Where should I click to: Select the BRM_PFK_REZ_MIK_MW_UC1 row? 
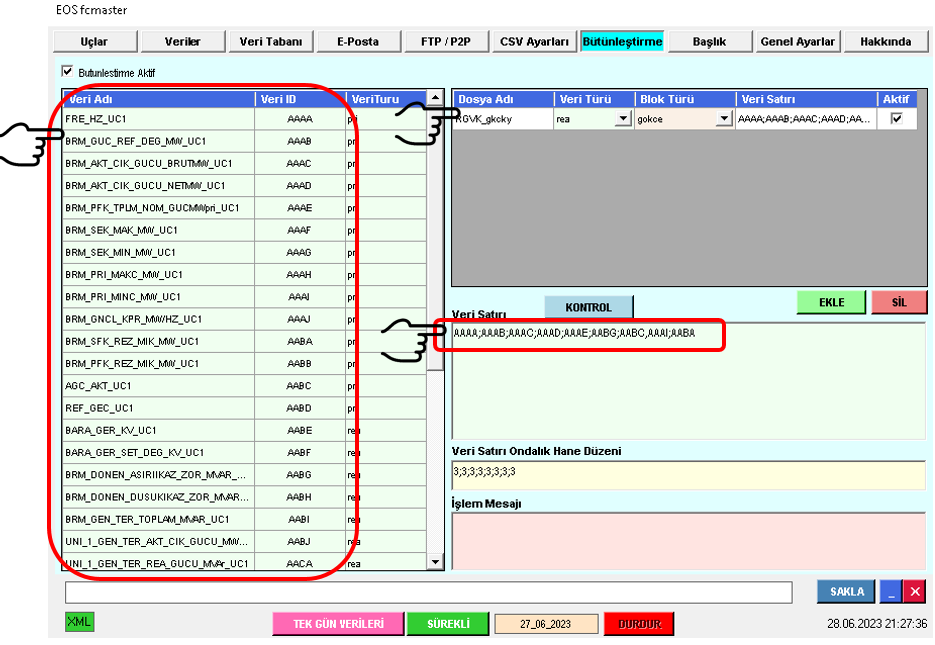point(244,363)
